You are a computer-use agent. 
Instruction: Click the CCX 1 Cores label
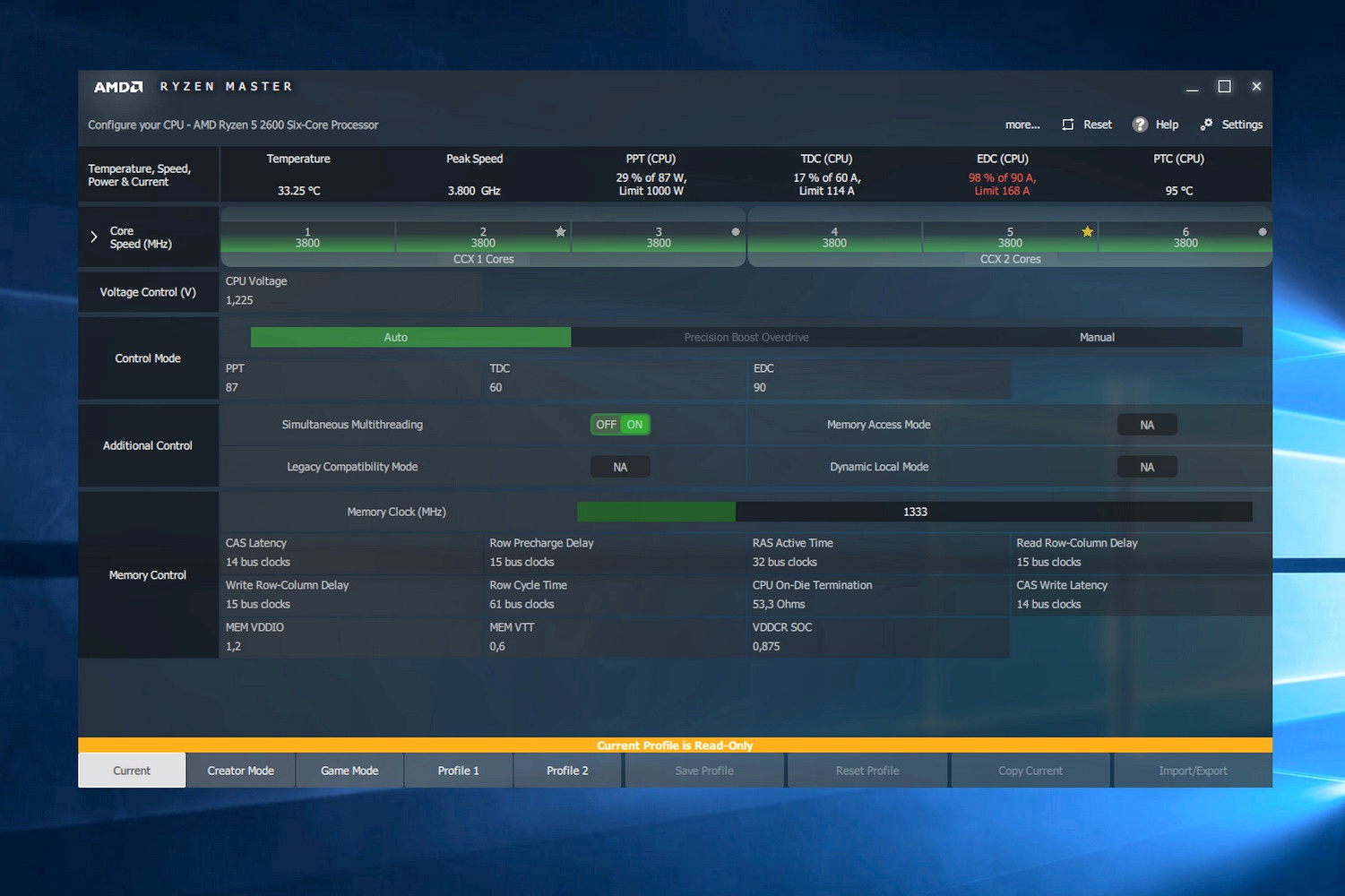pos(483,259)
